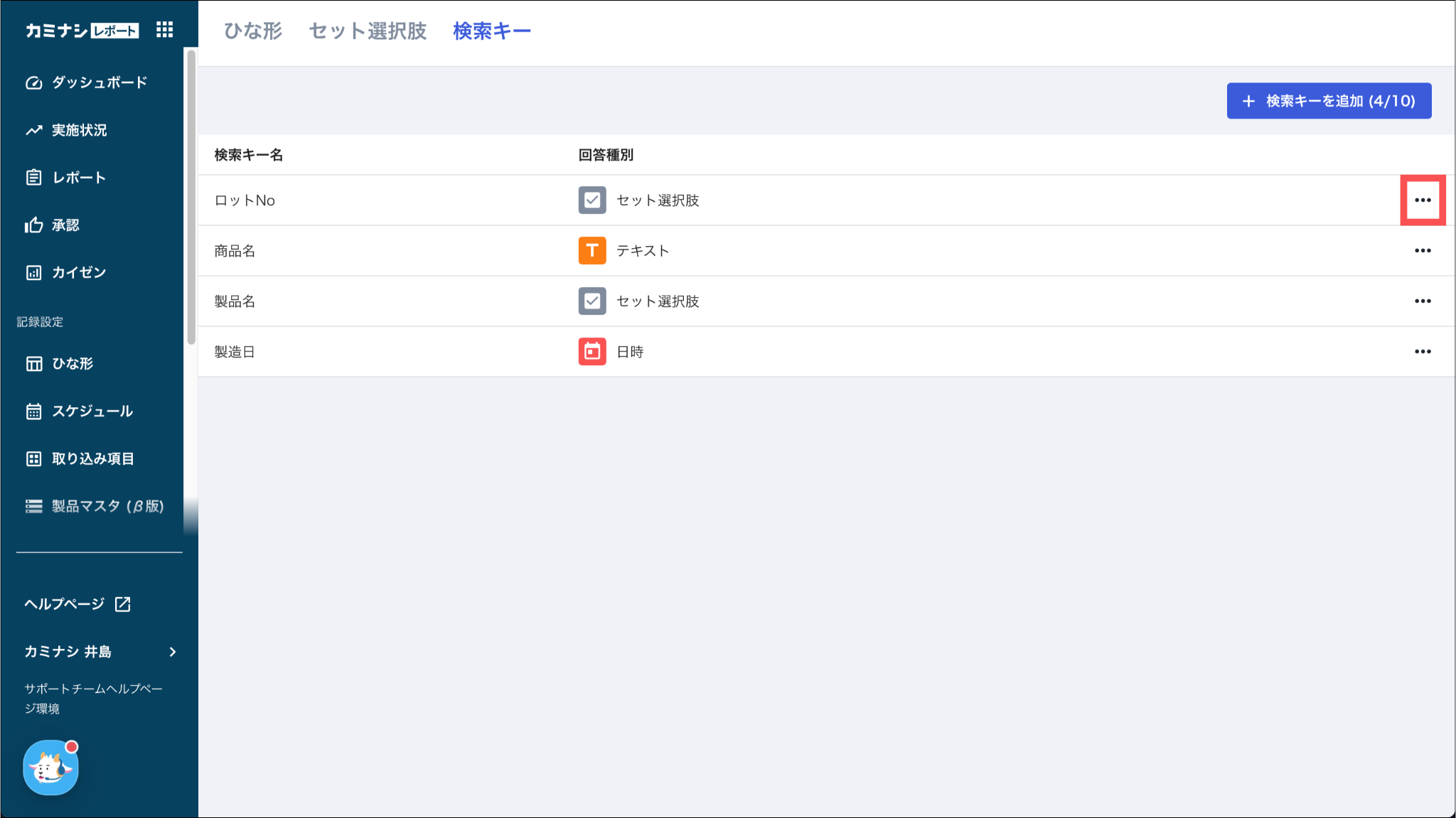Click the checkbox icon in 製品名 row

click(591, 301)
